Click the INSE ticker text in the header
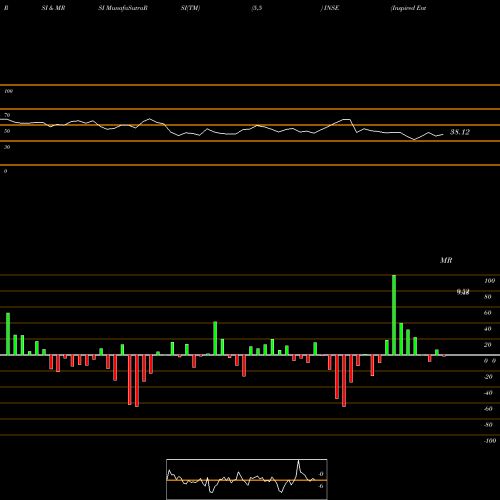The height and width of the screenshot is (500, 500). pyautogui.click(x=330, y=8)
